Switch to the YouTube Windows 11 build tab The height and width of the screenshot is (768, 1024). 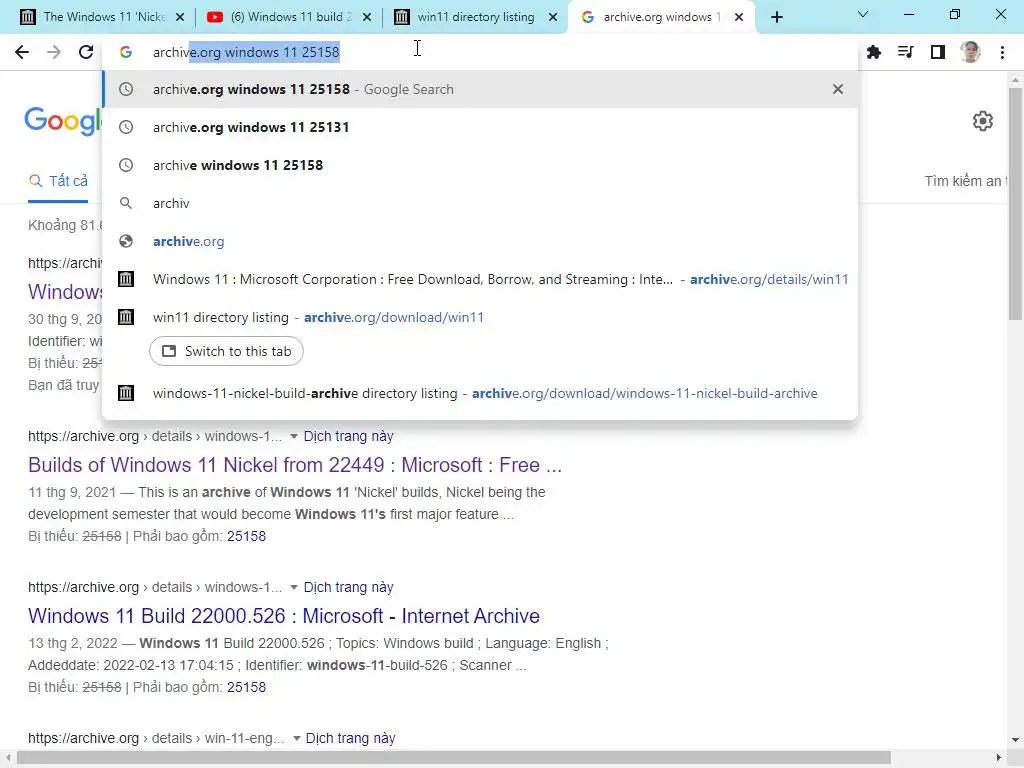[x=288, y=17]
